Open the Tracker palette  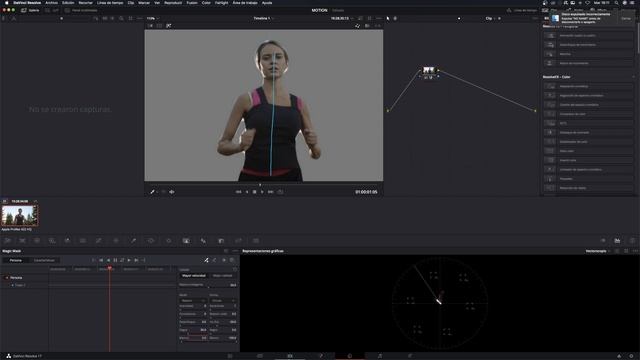[169, 241]
